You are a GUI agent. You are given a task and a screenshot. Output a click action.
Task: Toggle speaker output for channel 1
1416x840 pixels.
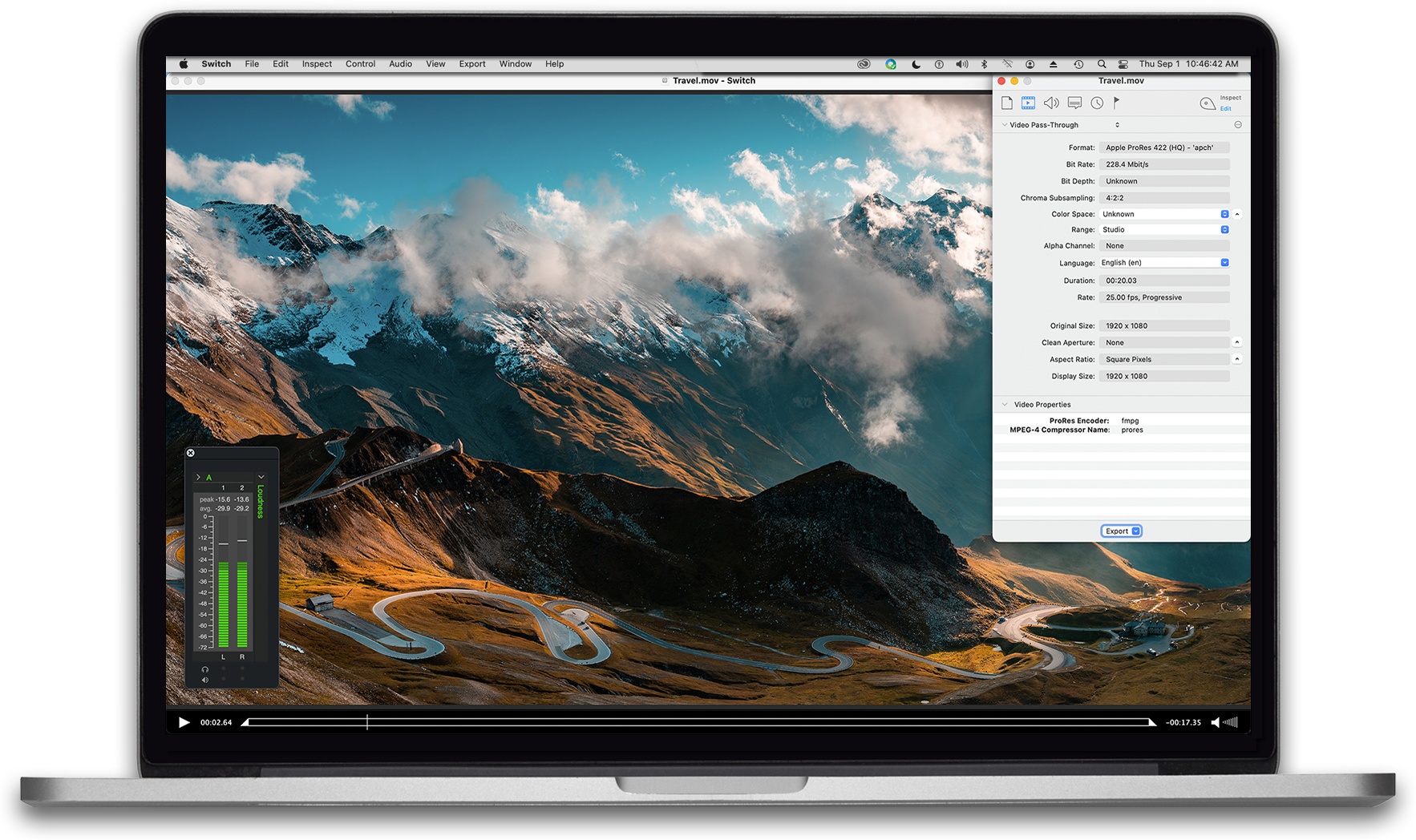click(x=224, y=680)
